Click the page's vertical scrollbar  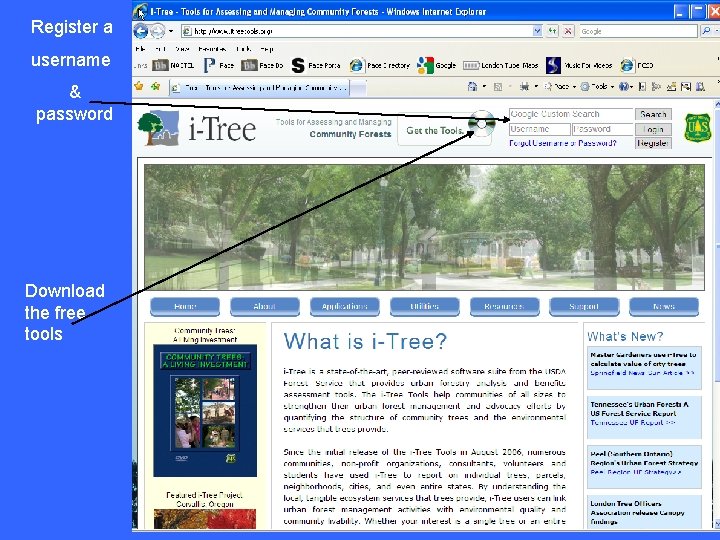tap(717, 315)
